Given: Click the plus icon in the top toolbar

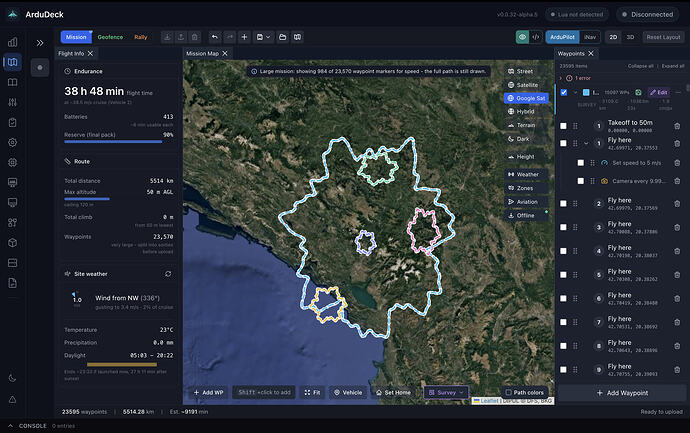Looking at the screenshot, I should click(244, 37).
